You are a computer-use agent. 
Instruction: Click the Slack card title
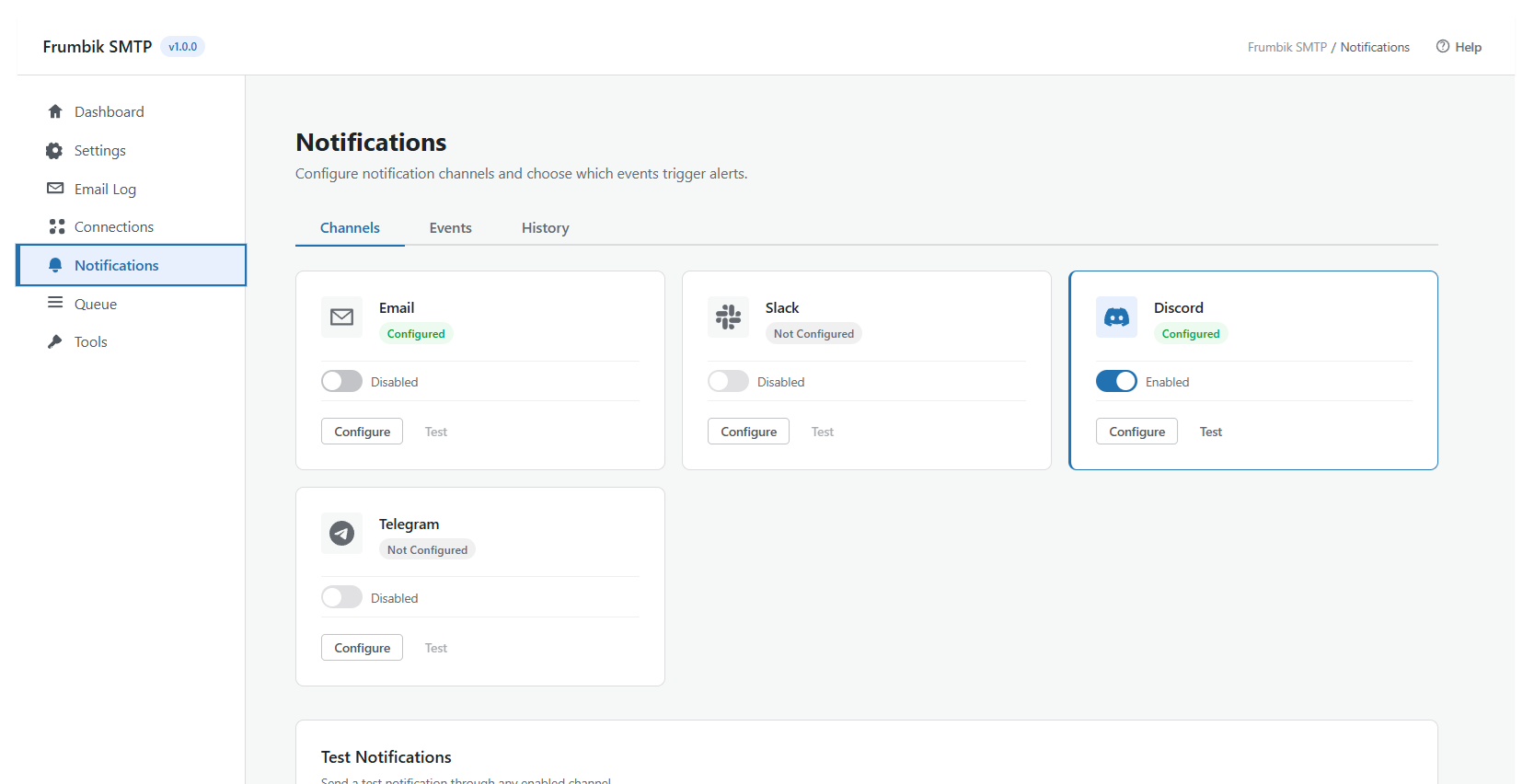pos(782,307)
